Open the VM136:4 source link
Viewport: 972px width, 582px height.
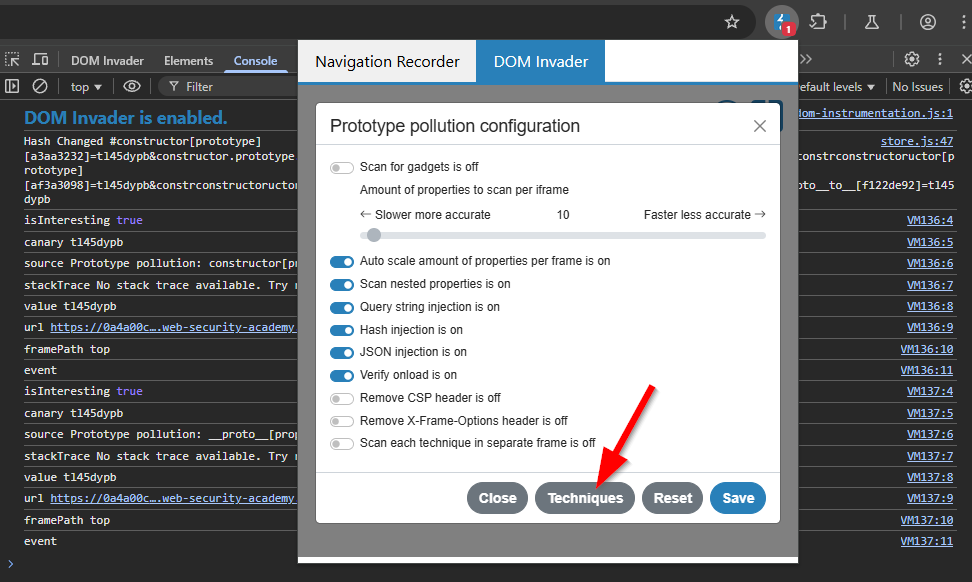(x=930, y=220)
